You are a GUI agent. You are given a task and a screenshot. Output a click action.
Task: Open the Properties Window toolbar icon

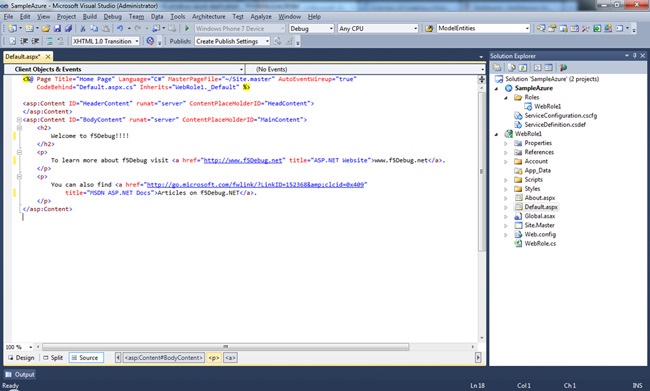click(552, 29)
